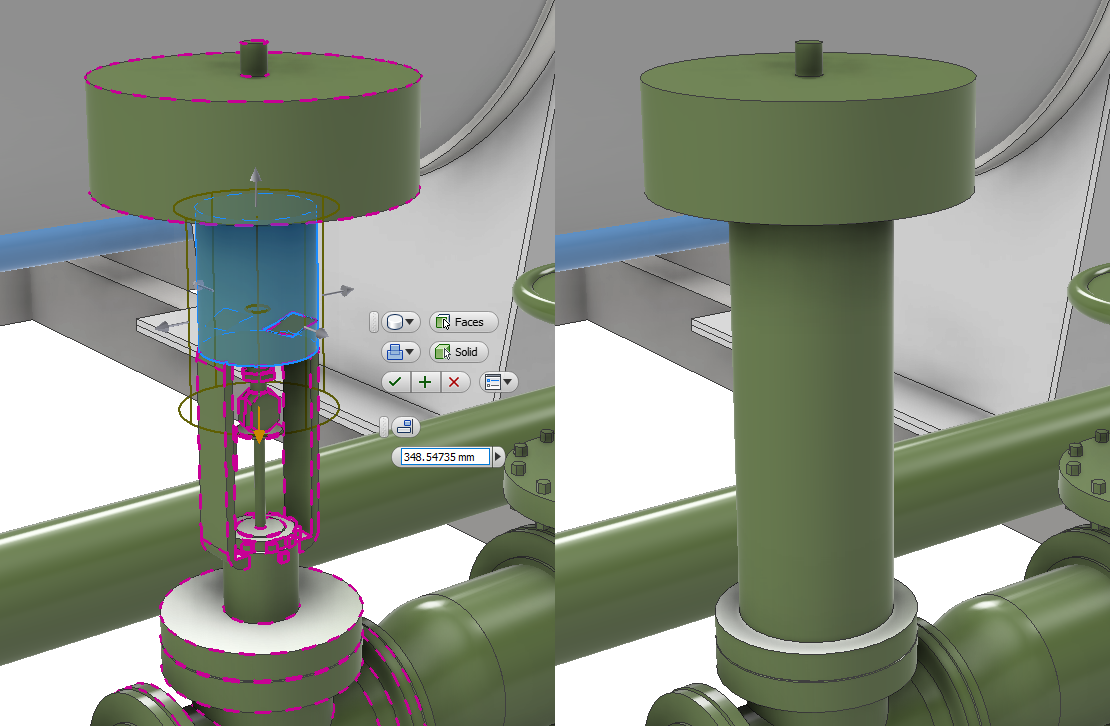This screenshot has width=1110, height=726.
Task: Click the Faces selection button
Action: tap(463, 322)
